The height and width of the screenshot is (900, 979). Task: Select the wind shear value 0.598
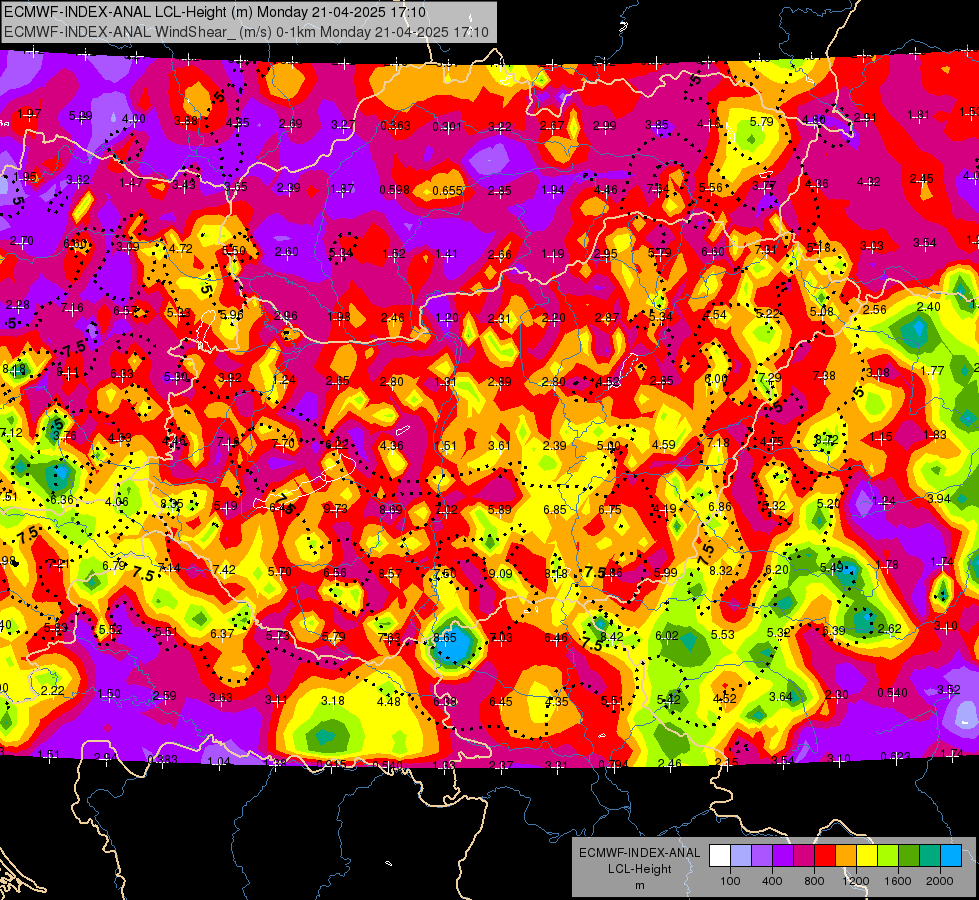395,189
